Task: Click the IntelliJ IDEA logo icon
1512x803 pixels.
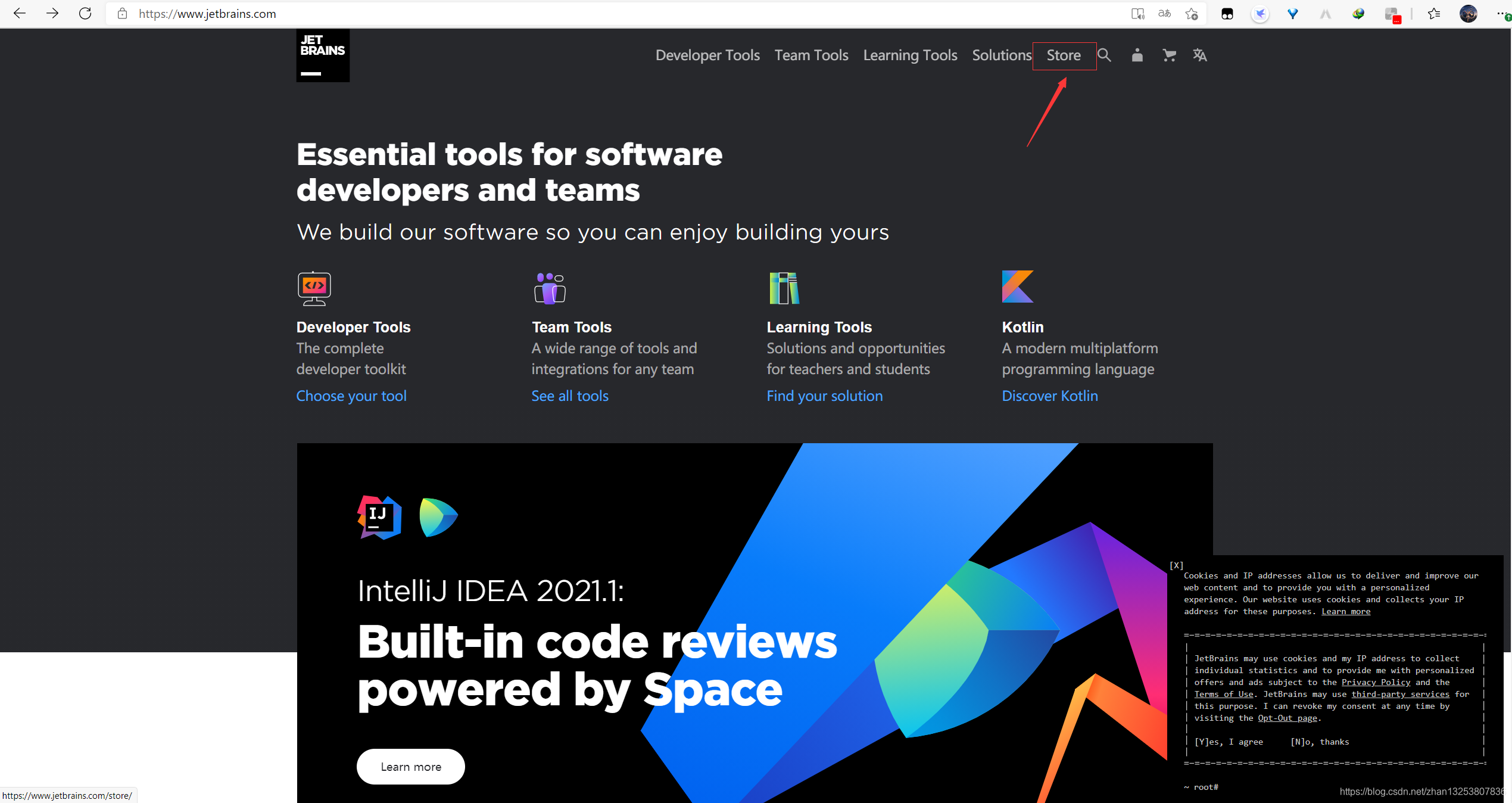Action: tap(379, 517)
